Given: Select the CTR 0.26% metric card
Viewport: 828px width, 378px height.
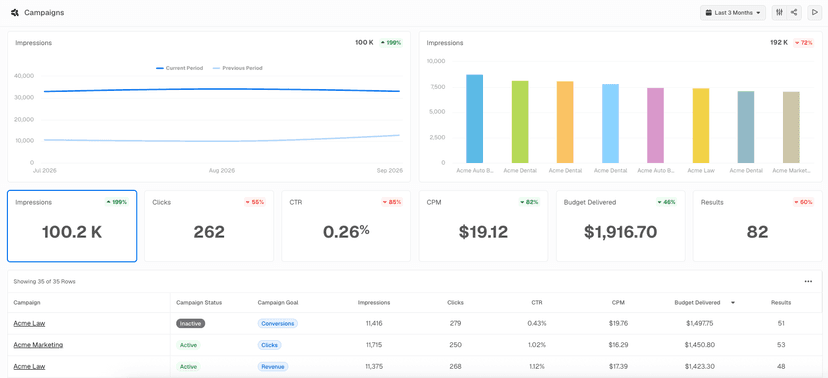Looking at the screenshot, I should 346,226.
